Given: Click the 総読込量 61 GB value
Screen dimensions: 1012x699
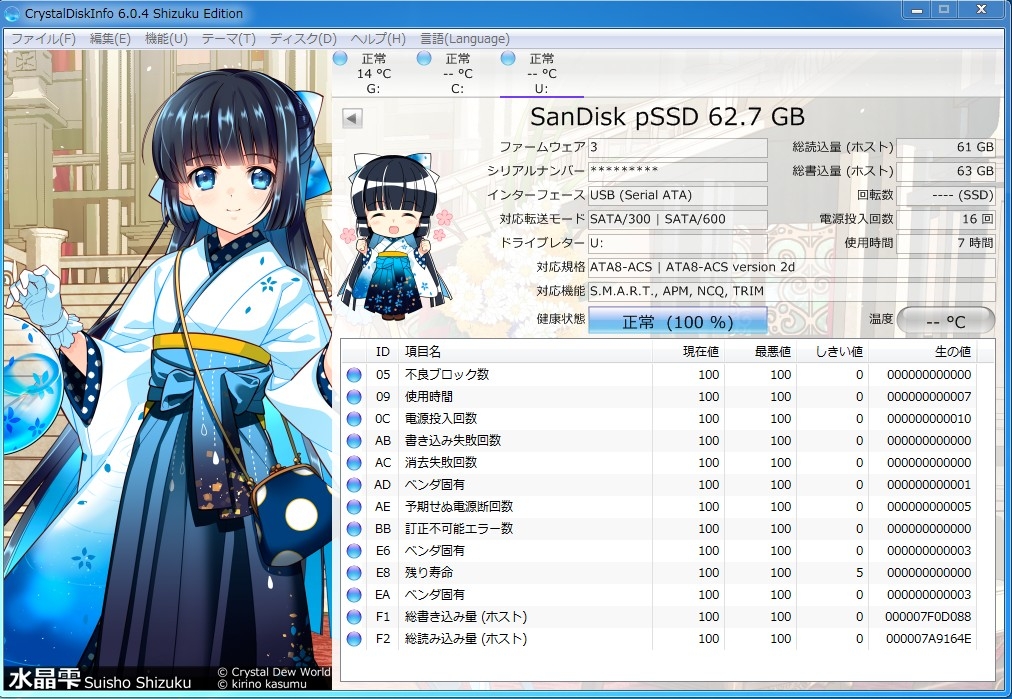Looking at the screenshot, I should 946,147.
